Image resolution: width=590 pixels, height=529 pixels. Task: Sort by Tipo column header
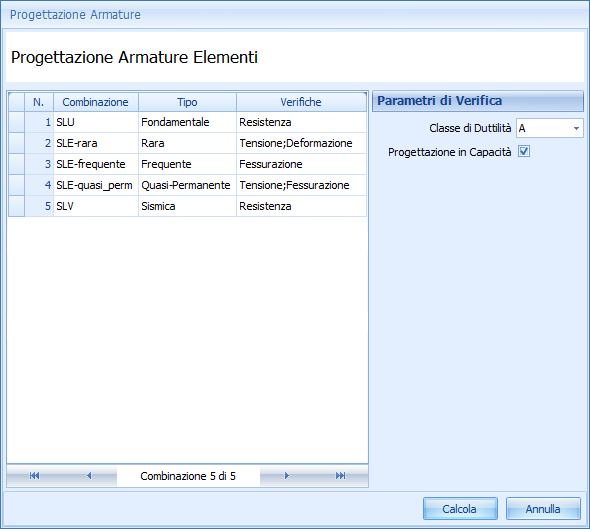187,102
